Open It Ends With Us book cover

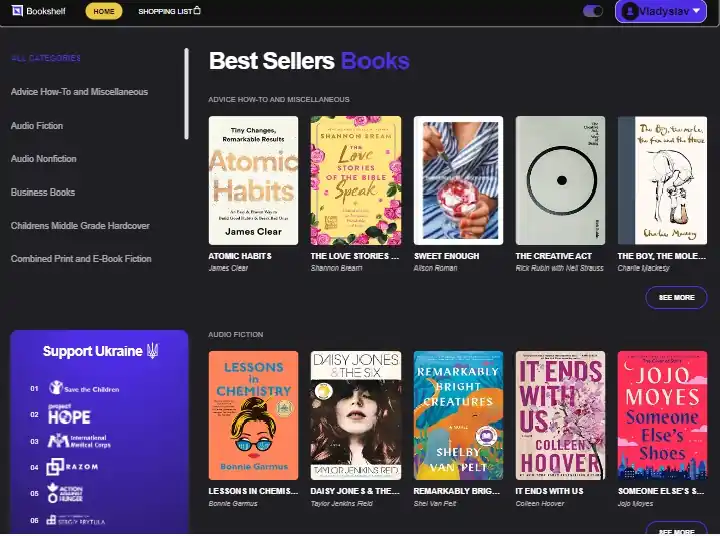(560, 416)
